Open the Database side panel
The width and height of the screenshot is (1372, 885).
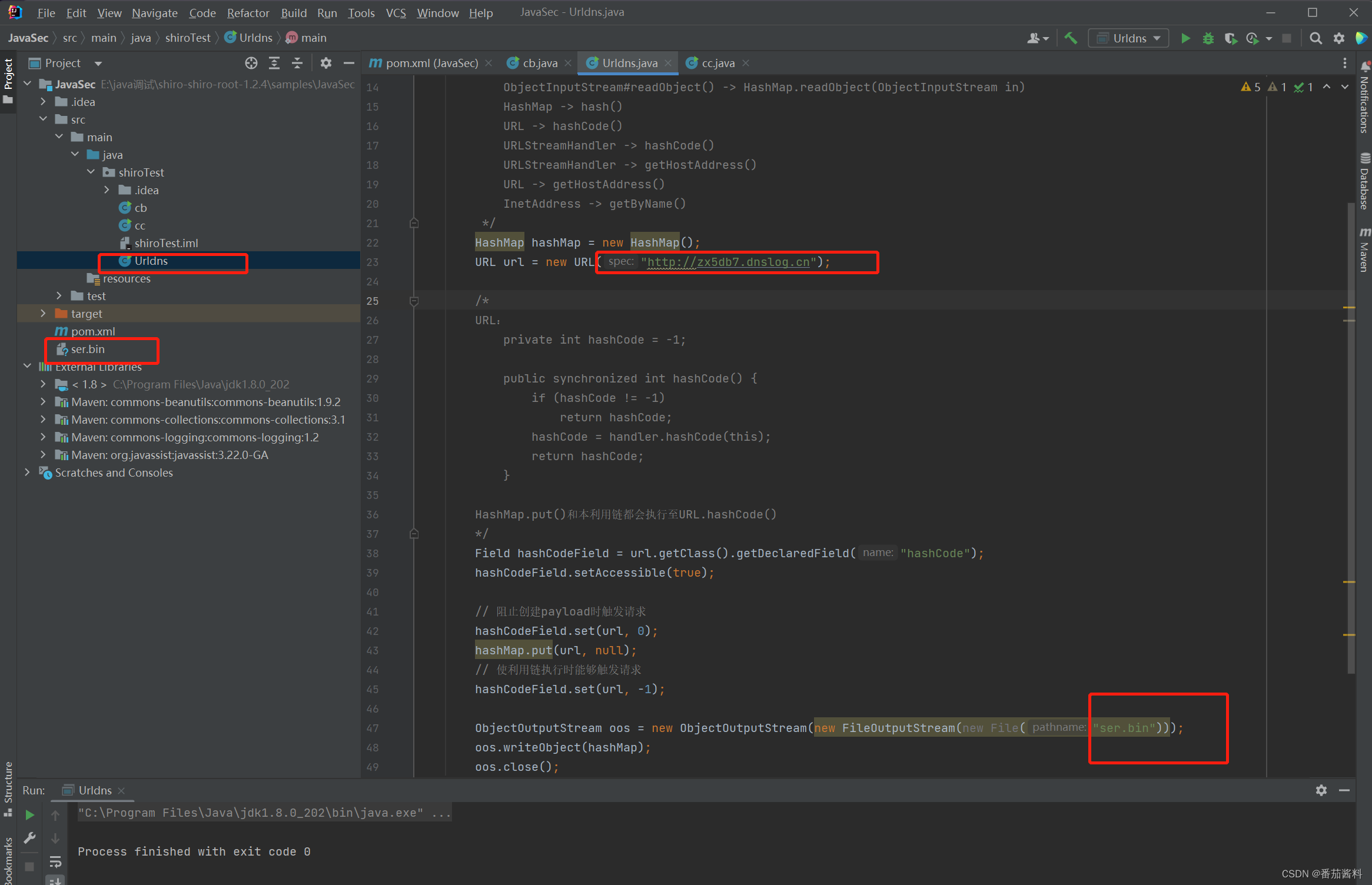1364,181
